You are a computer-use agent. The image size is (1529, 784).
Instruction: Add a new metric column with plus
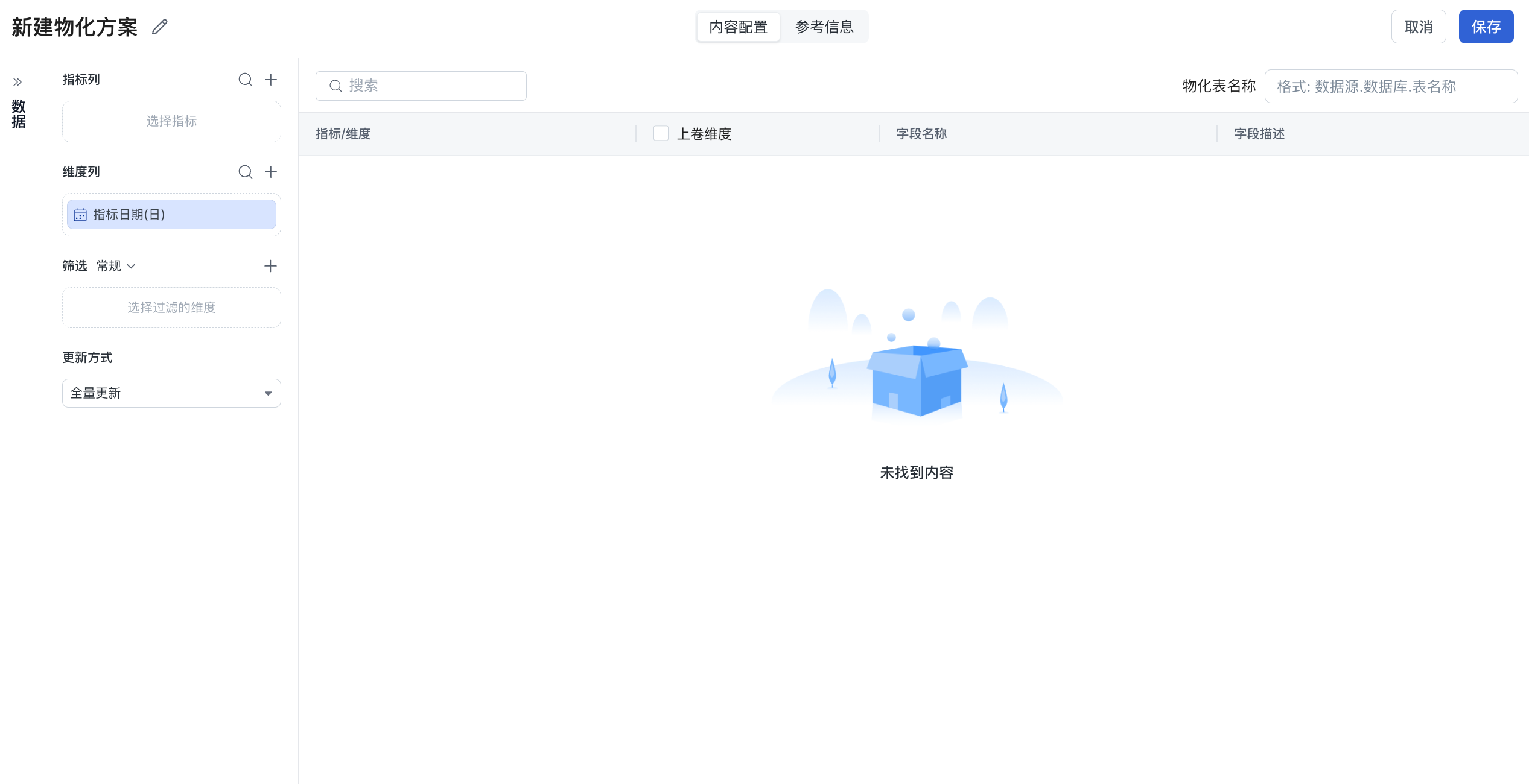point(271,80)
